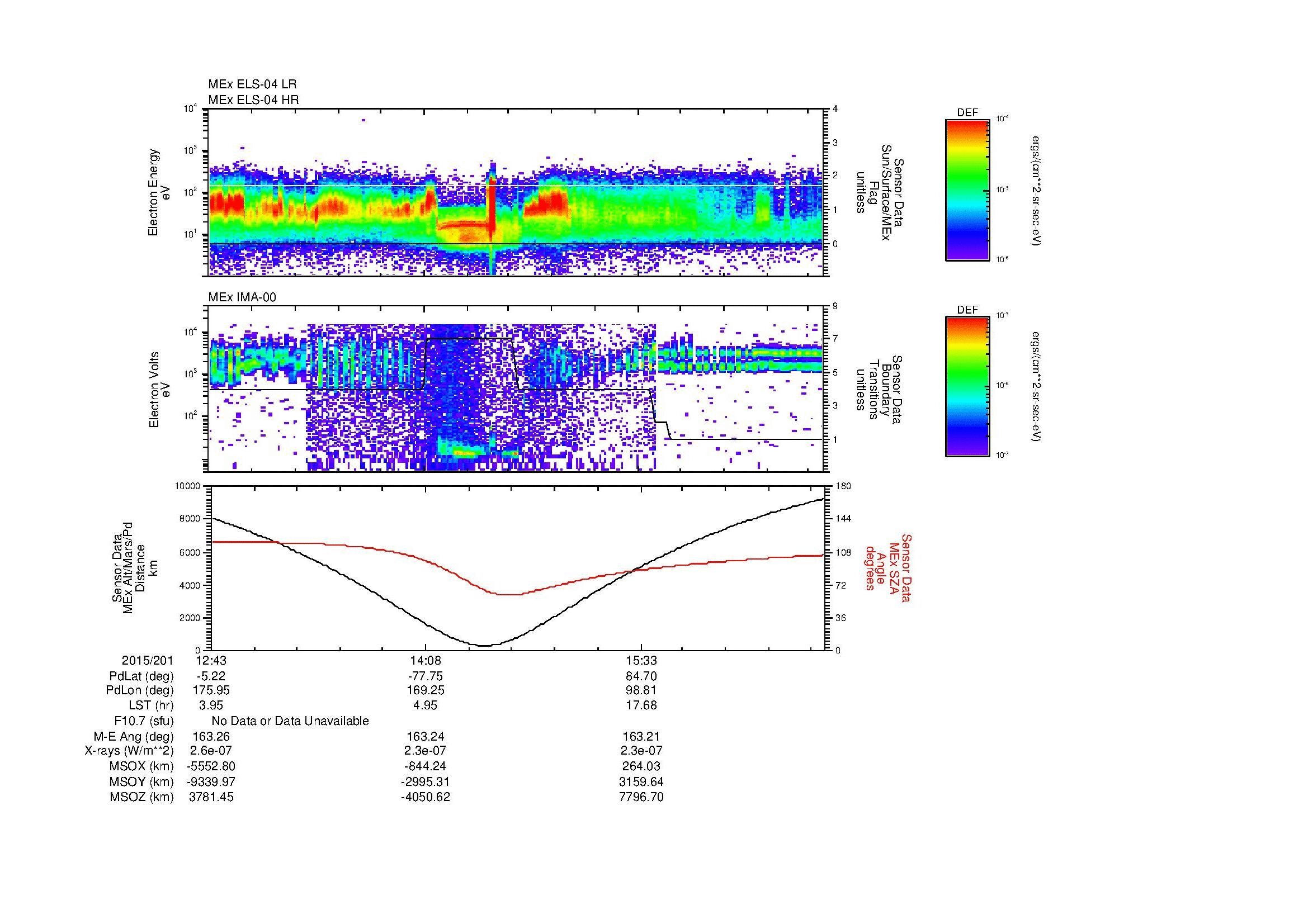
Task: Click the red 'MEx SZA Angle degrees' axis label
Action: (888, 567)
